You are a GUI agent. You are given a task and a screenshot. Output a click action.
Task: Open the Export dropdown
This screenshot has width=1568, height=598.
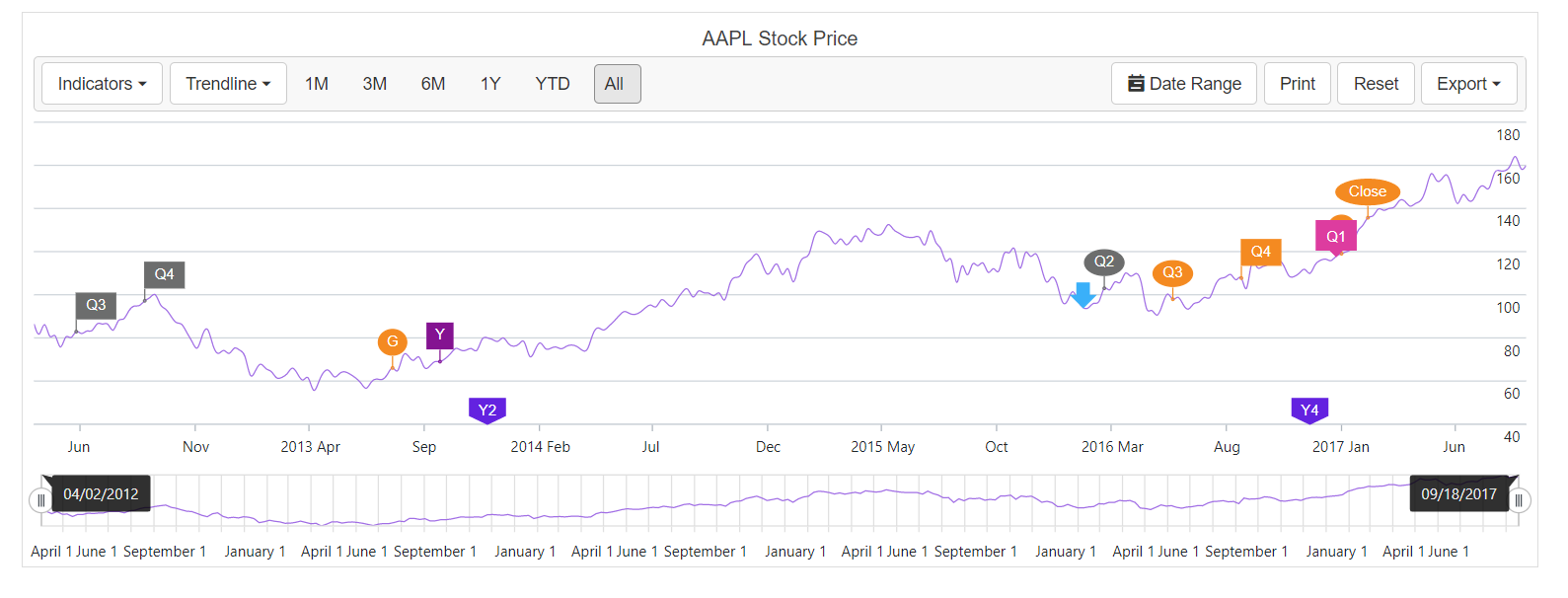1468,84
